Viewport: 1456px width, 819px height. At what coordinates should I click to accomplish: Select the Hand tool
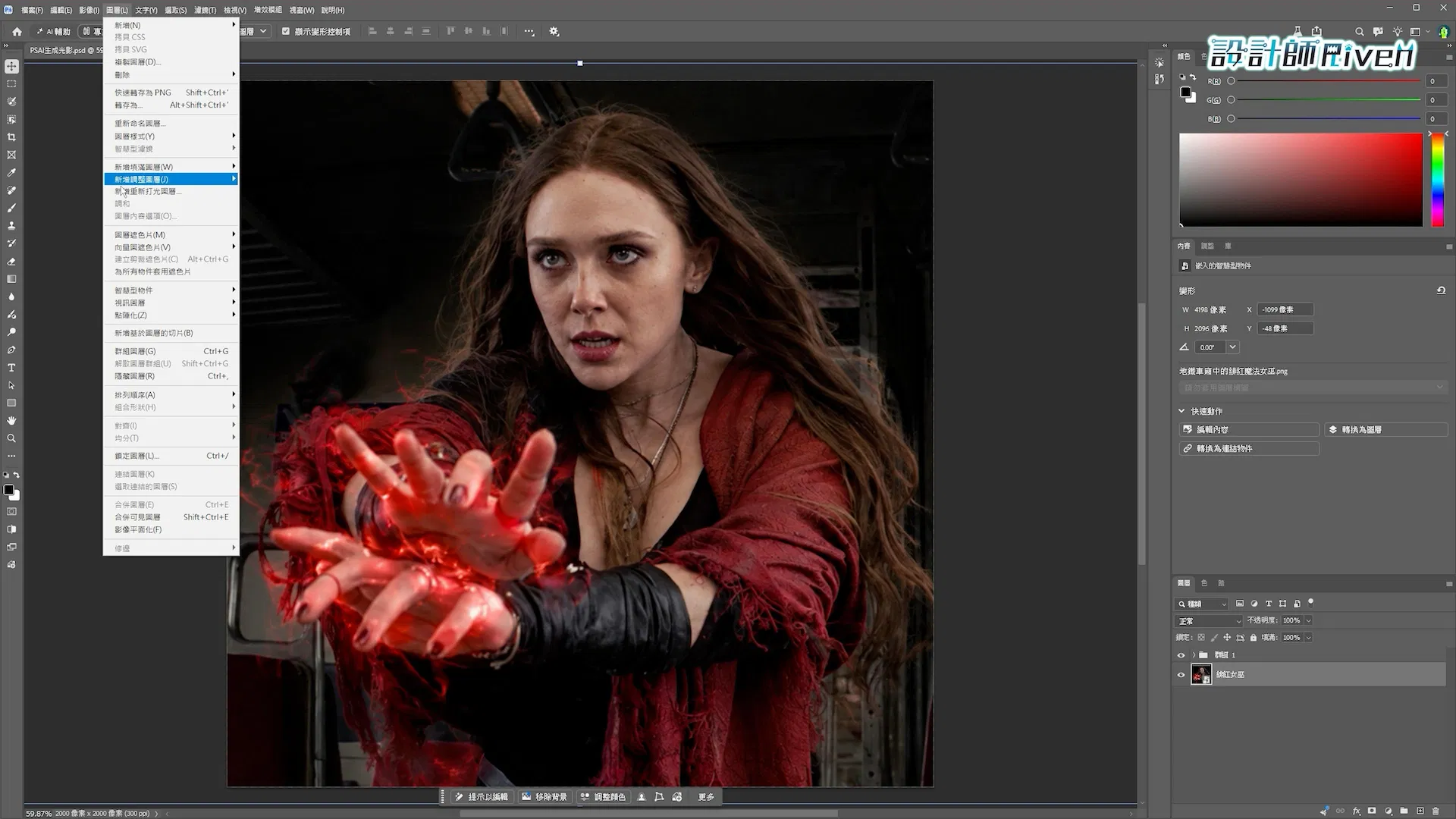point(11,421)
